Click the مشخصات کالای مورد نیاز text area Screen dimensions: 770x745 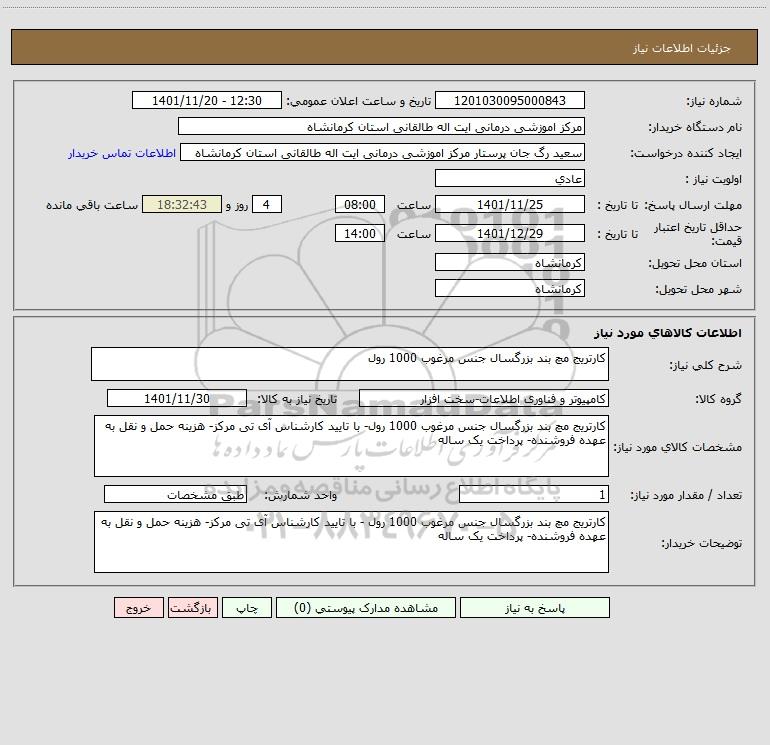[351, 446]
